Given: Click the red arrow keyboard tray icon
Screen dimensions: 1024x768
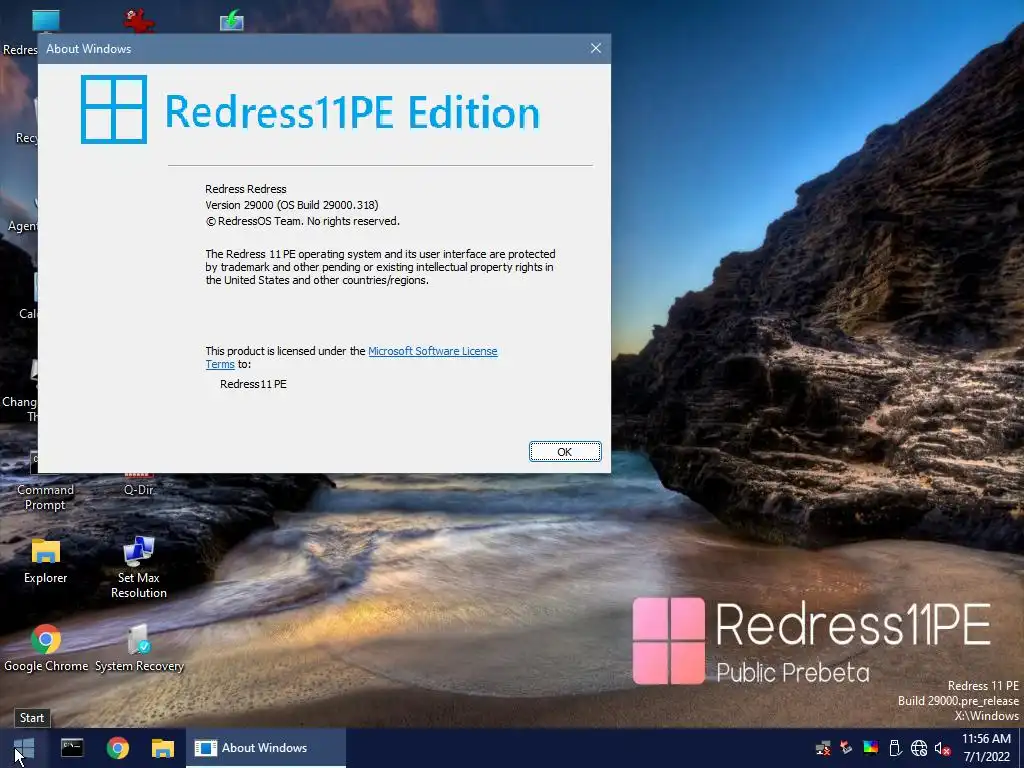Looking at the screenshot, I should pyautogui.click(x=846, y=748).
